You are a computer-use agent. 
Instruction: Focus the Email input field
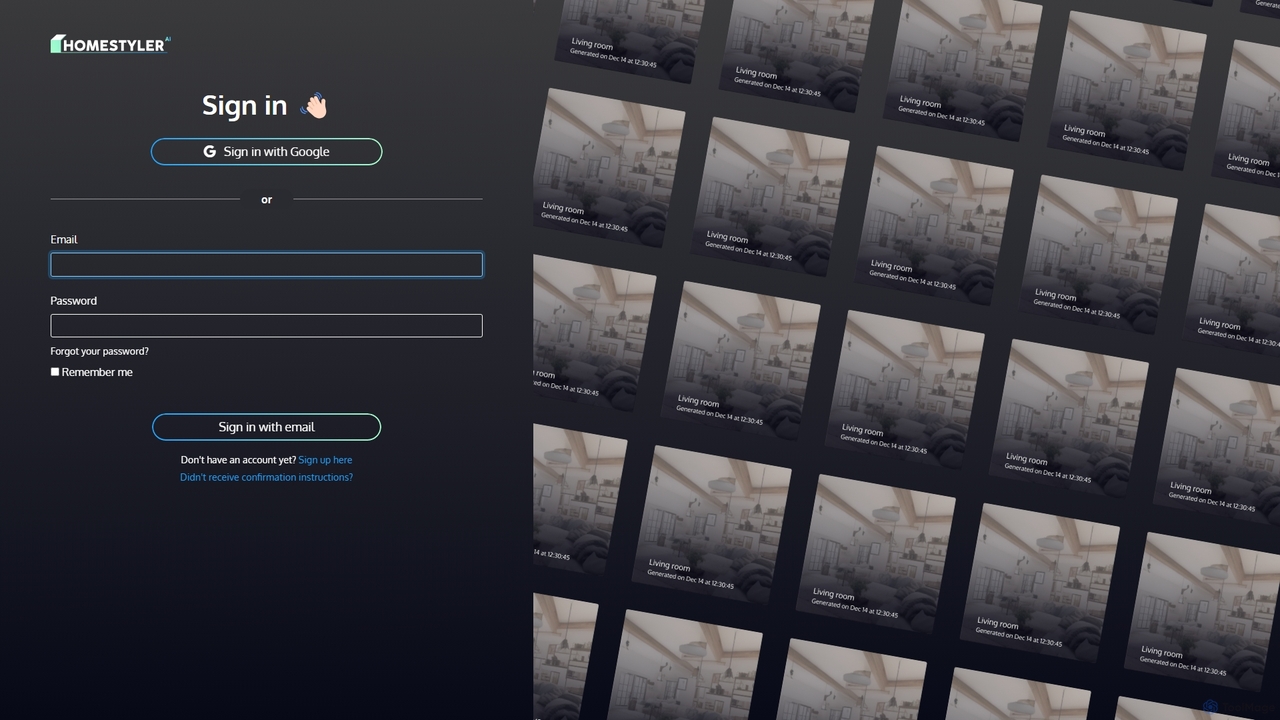click(x=266, y=264)
